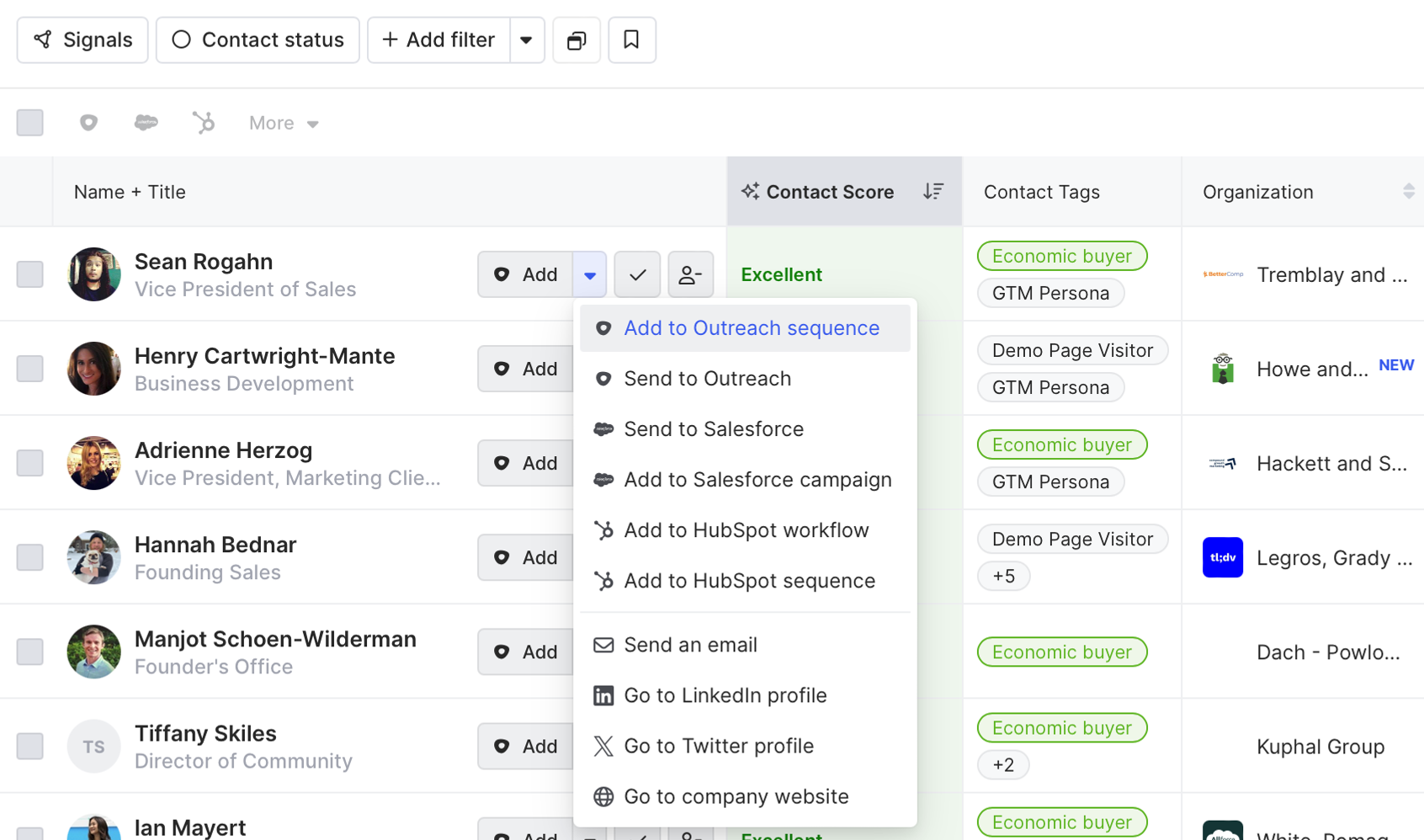Choose Send to Outreach menu item

click(x=745, y=379)
